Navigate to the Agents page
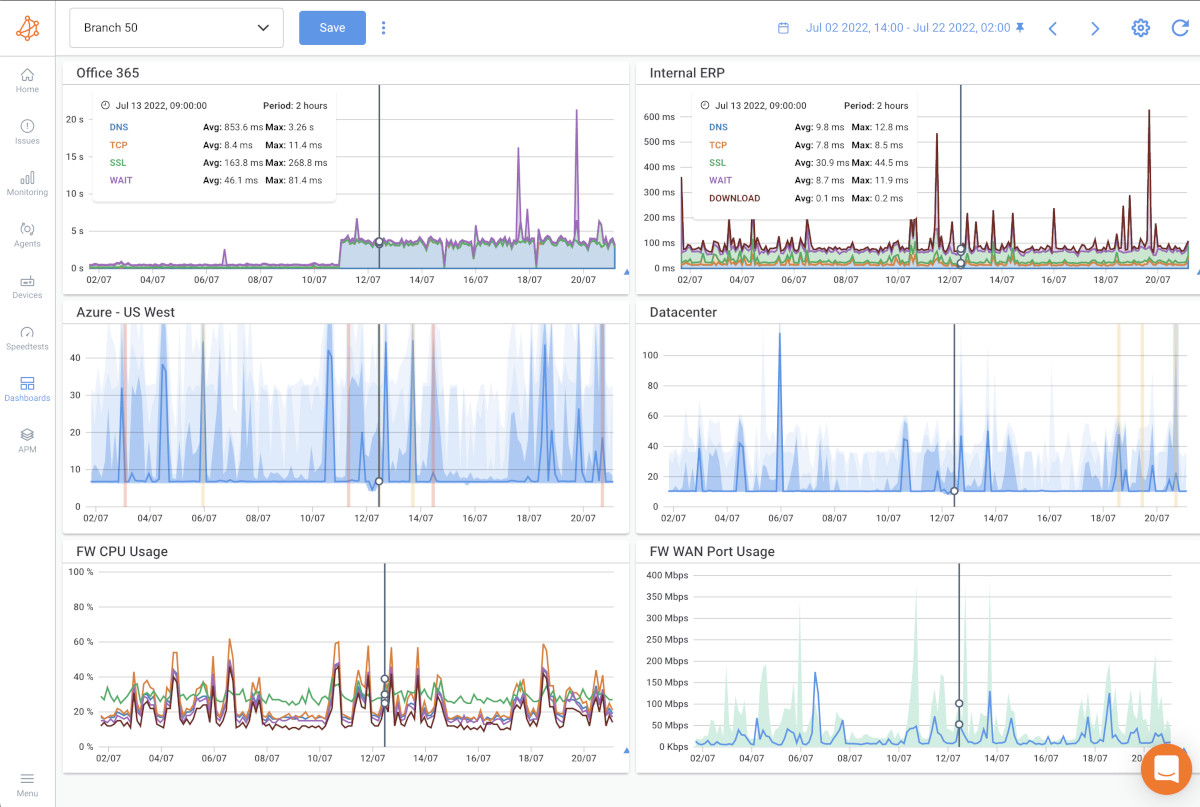Screen dimensions: 1200x807 click(27, 237)
